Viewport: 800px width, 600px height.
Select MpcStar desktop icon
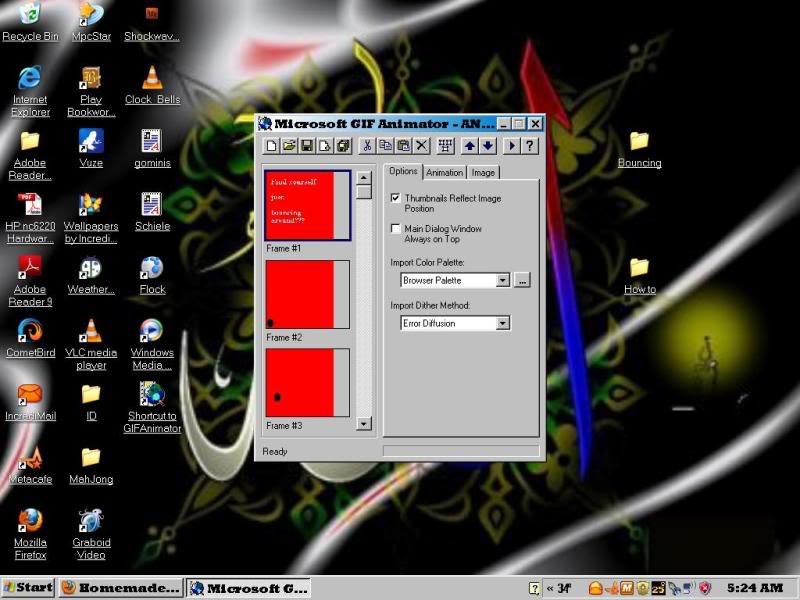[91, 22]
